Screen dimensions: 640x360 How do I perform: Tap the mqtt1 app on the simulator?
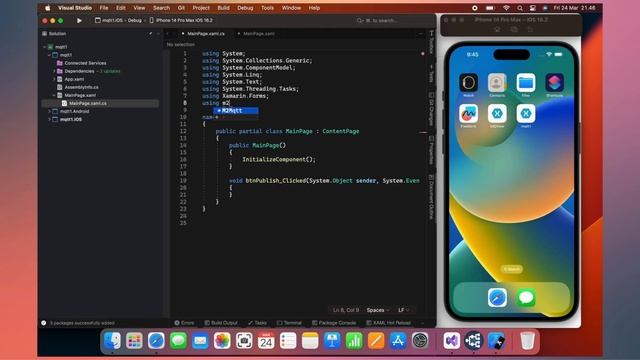click(526, 114)
